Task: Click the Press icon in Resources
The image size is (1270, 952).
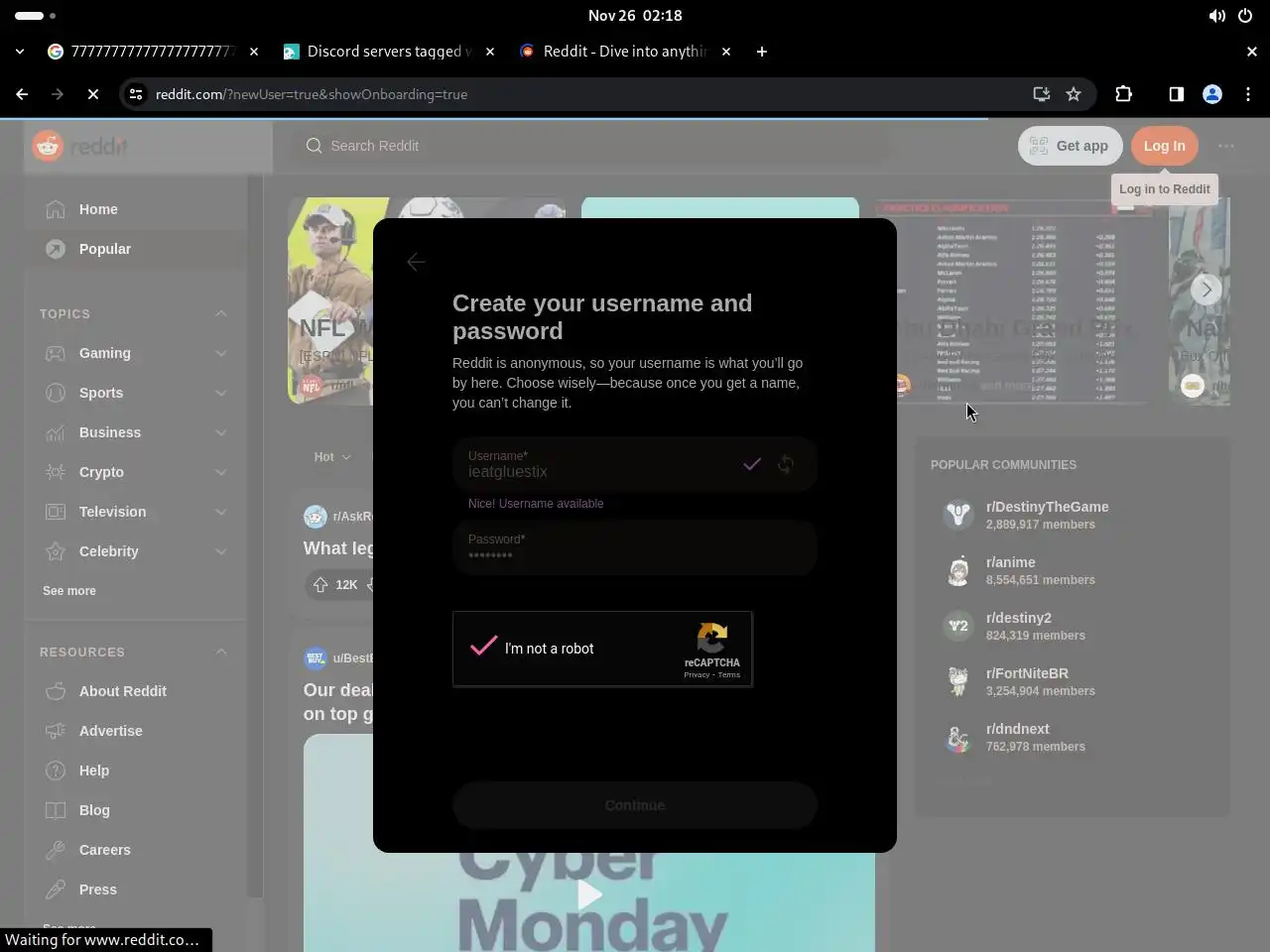Action: pos(56,890)
